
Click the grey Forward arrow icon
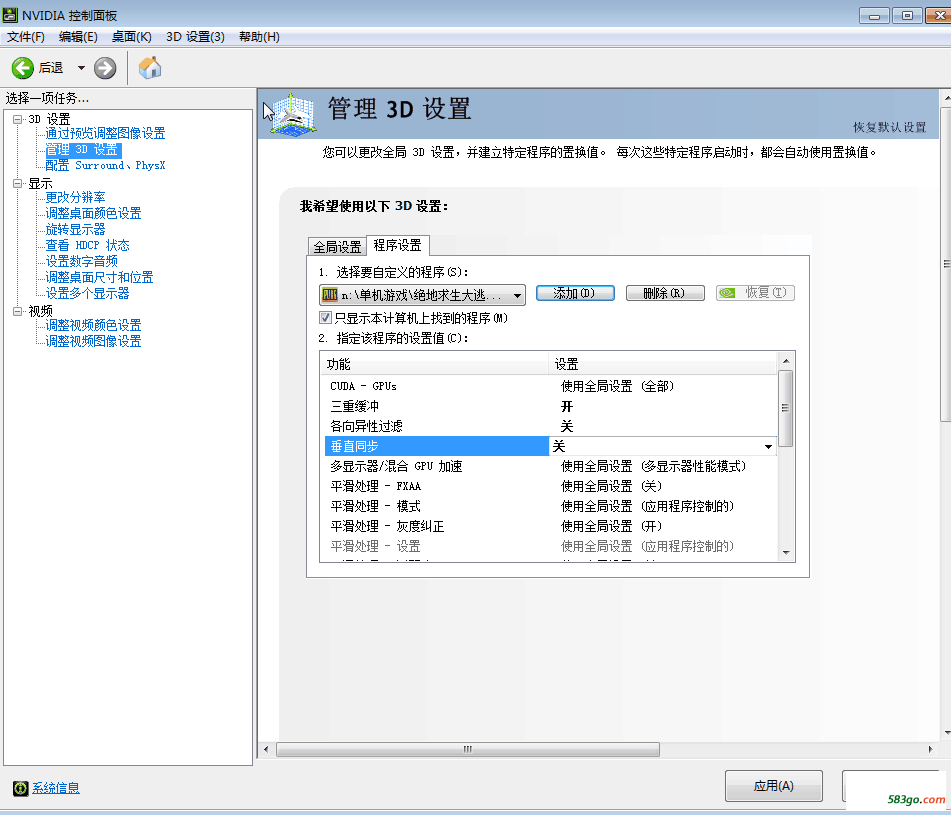tap(105, 68)
